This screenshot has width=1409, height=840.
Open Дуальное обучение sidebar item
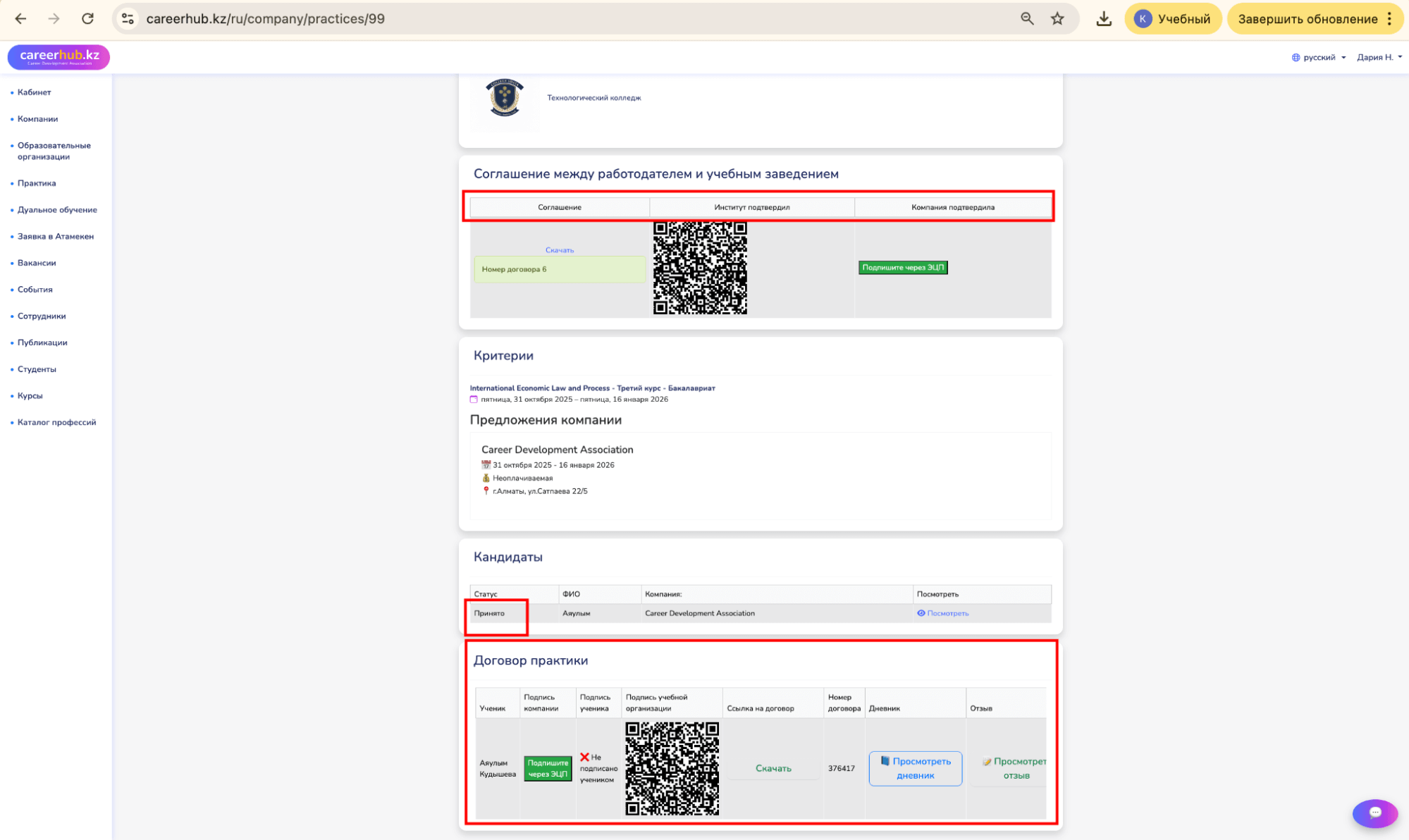pyautogui.click(x=57, y=210)
